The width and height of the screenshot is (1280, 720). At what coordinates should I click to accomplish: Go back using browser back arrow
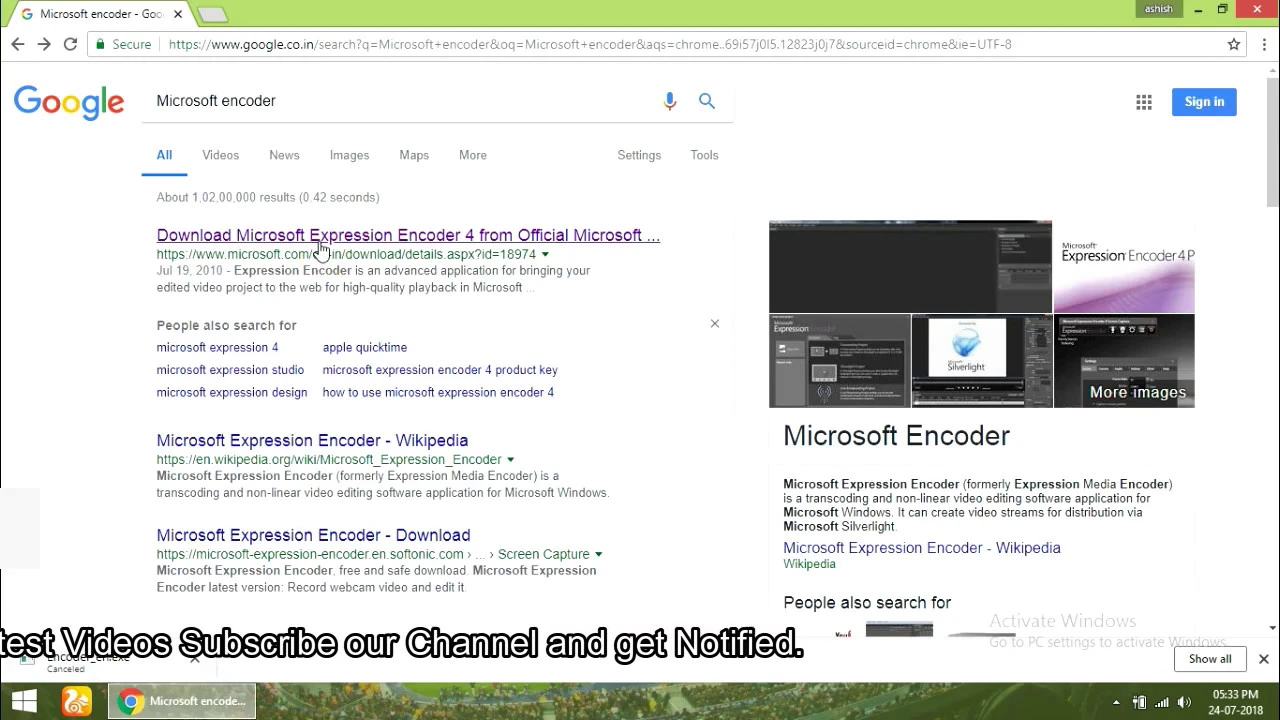tap(18, 44)
